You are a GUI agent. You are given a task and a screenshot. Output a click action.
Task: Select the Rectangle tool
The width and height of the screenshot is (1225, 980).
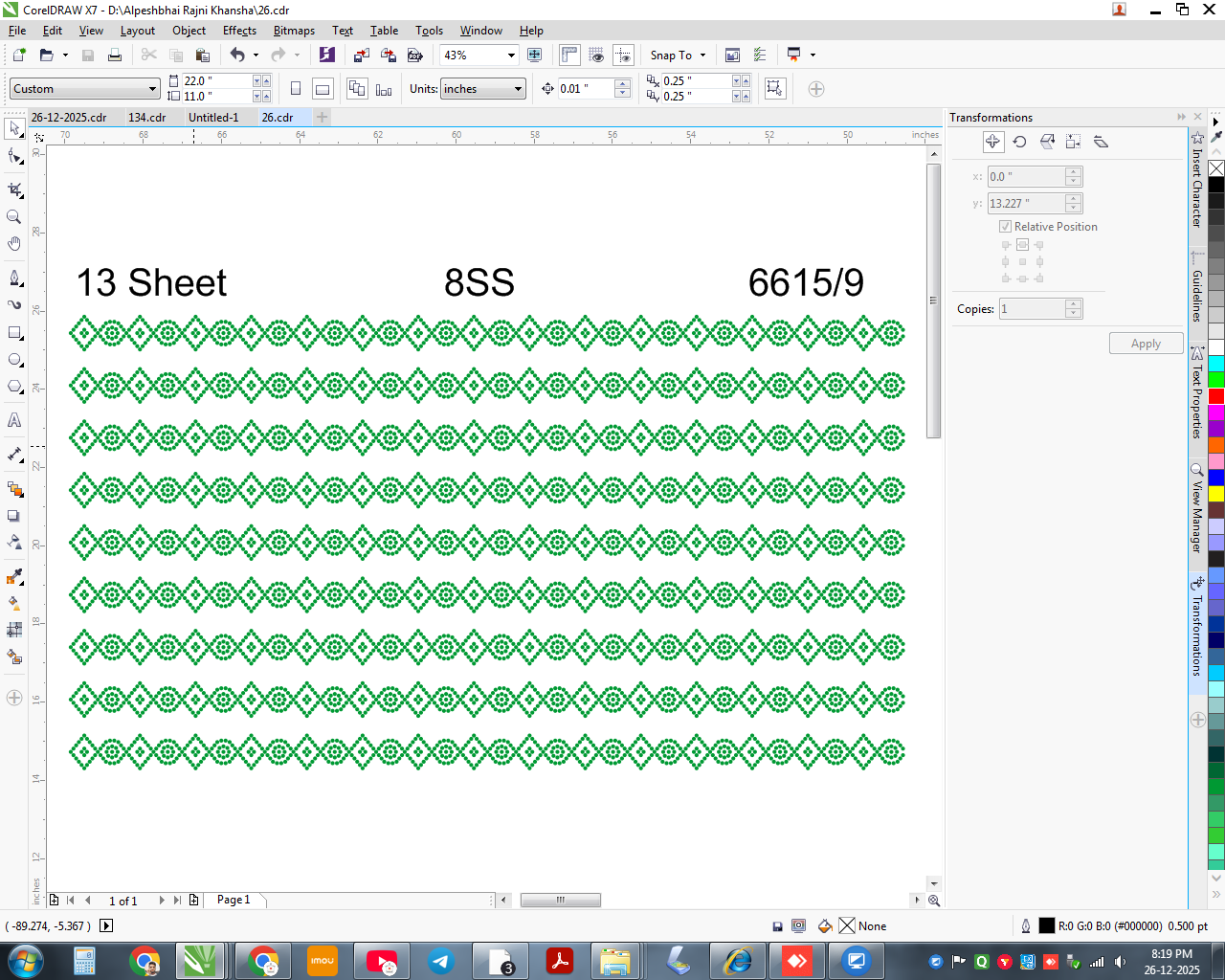[x=14, y=333]
